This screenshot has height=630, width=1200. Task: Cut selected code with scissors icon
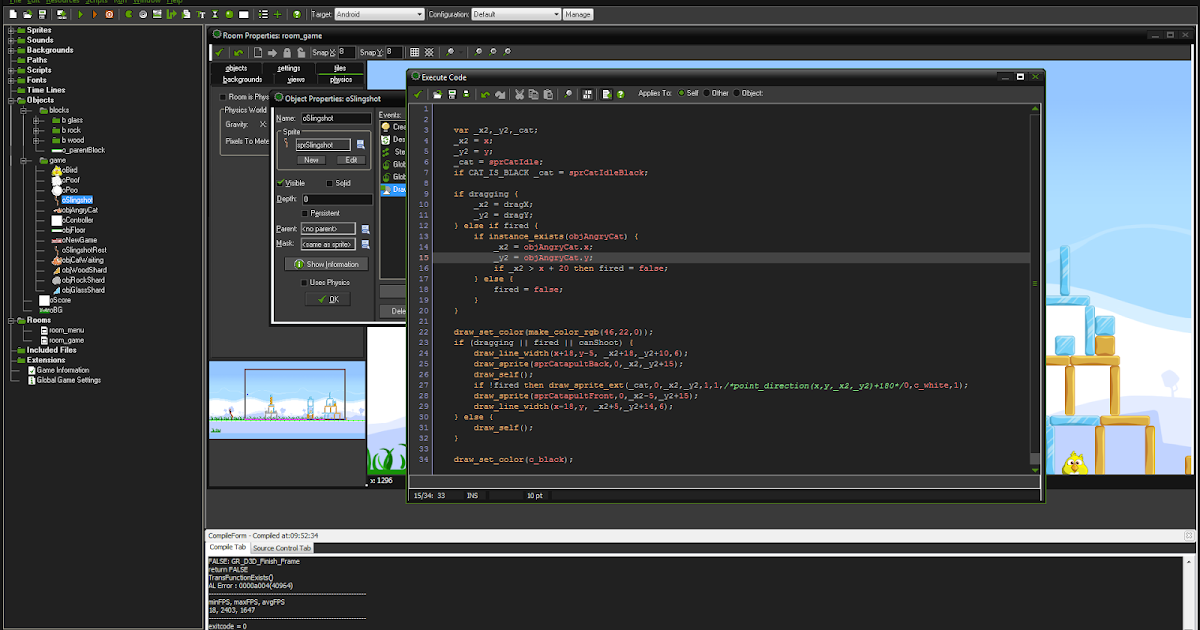tap(519, 94)
